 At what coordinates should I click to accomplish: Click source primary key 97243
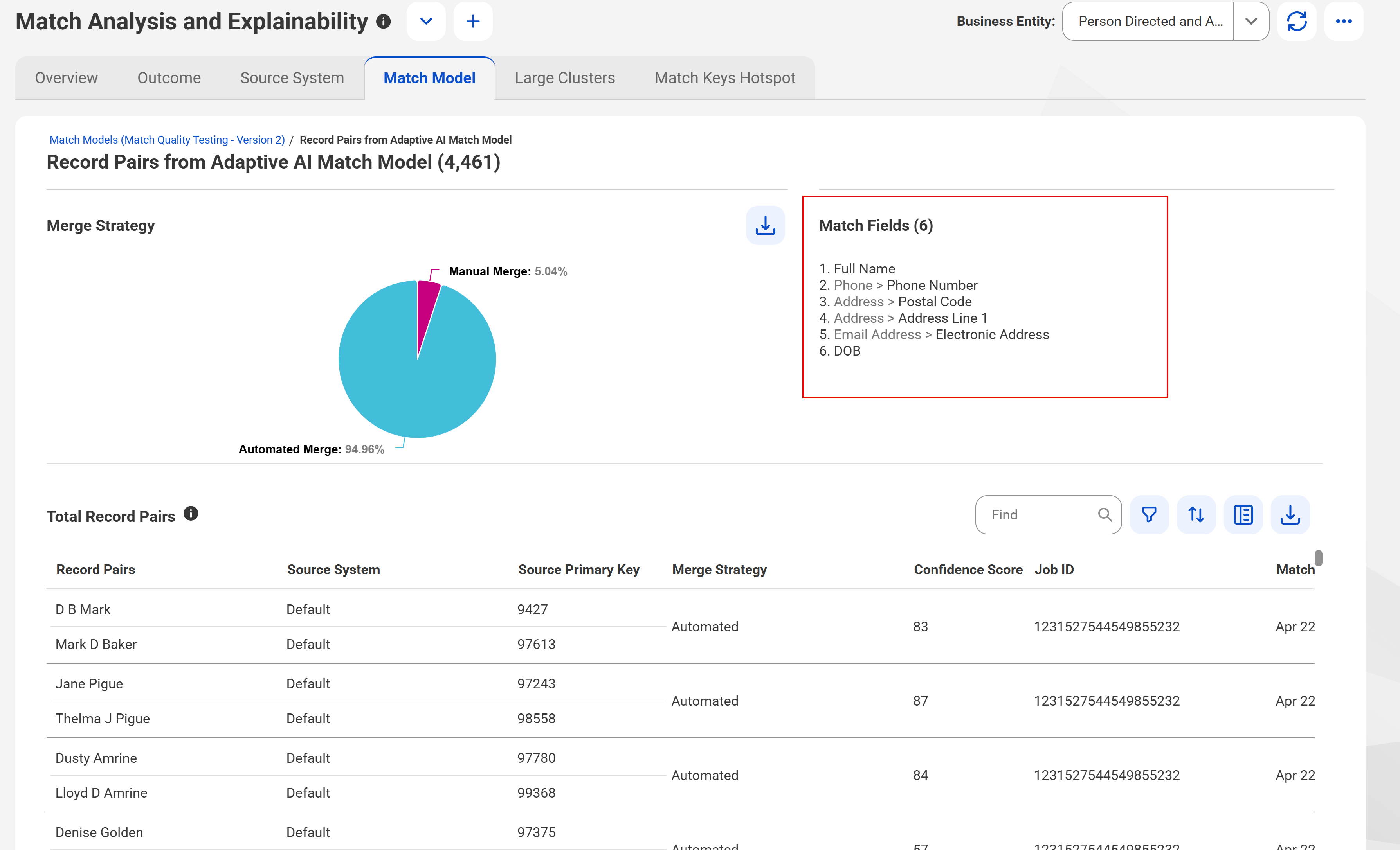[536, 684]
